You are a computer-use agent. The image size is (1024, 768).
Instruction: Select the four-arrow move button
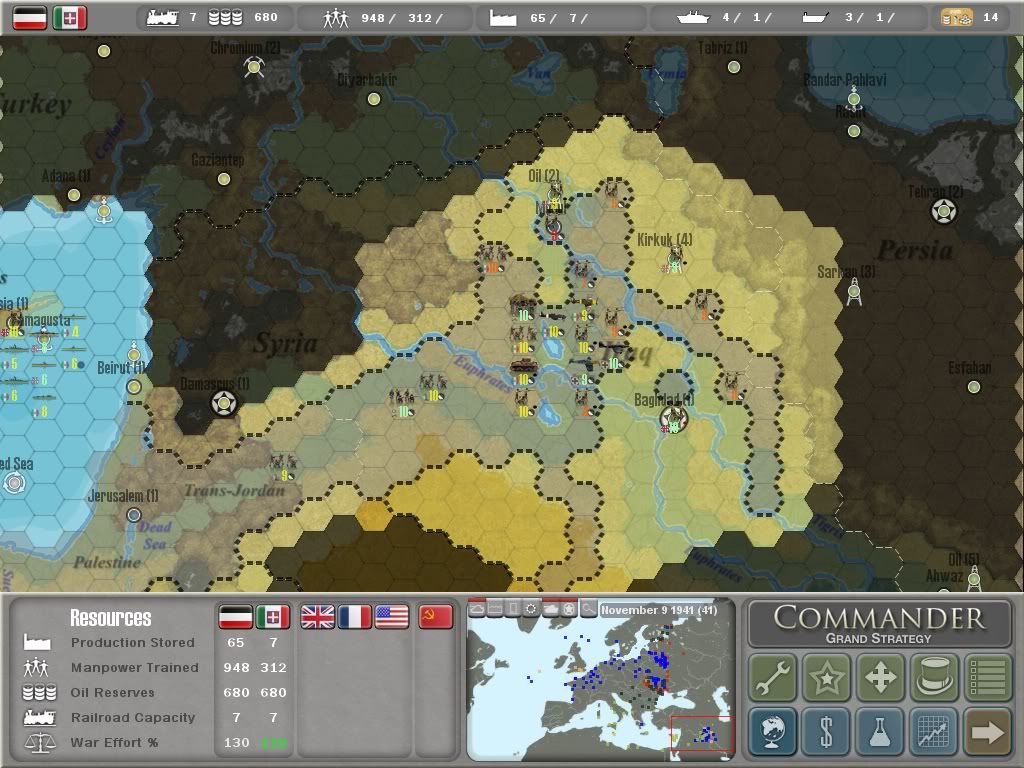pos(880,677)
